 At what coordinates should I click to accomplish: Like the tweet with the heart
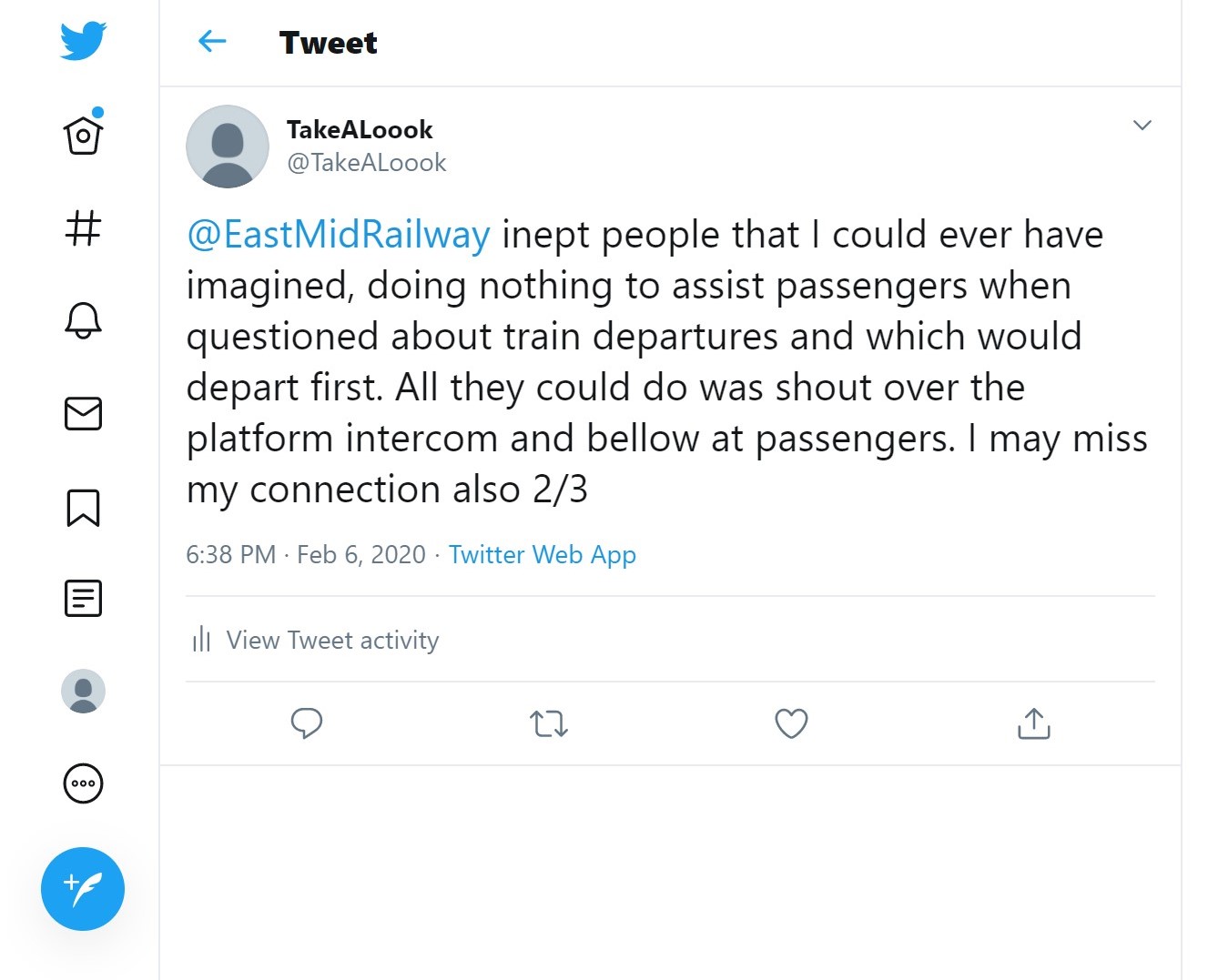[791, 723]
